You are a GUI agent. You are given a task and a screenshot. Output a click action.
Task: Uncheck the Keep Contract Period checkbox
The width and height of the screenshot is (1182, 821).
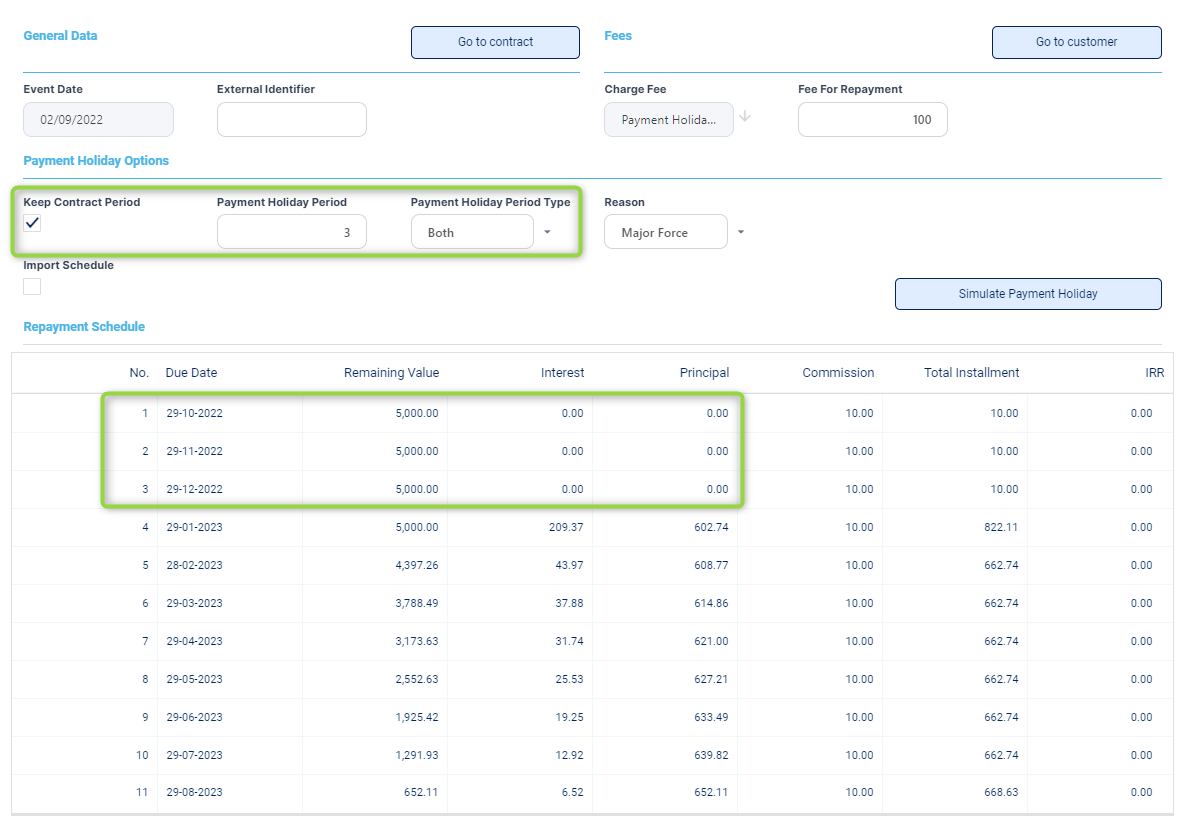point(32,223)
